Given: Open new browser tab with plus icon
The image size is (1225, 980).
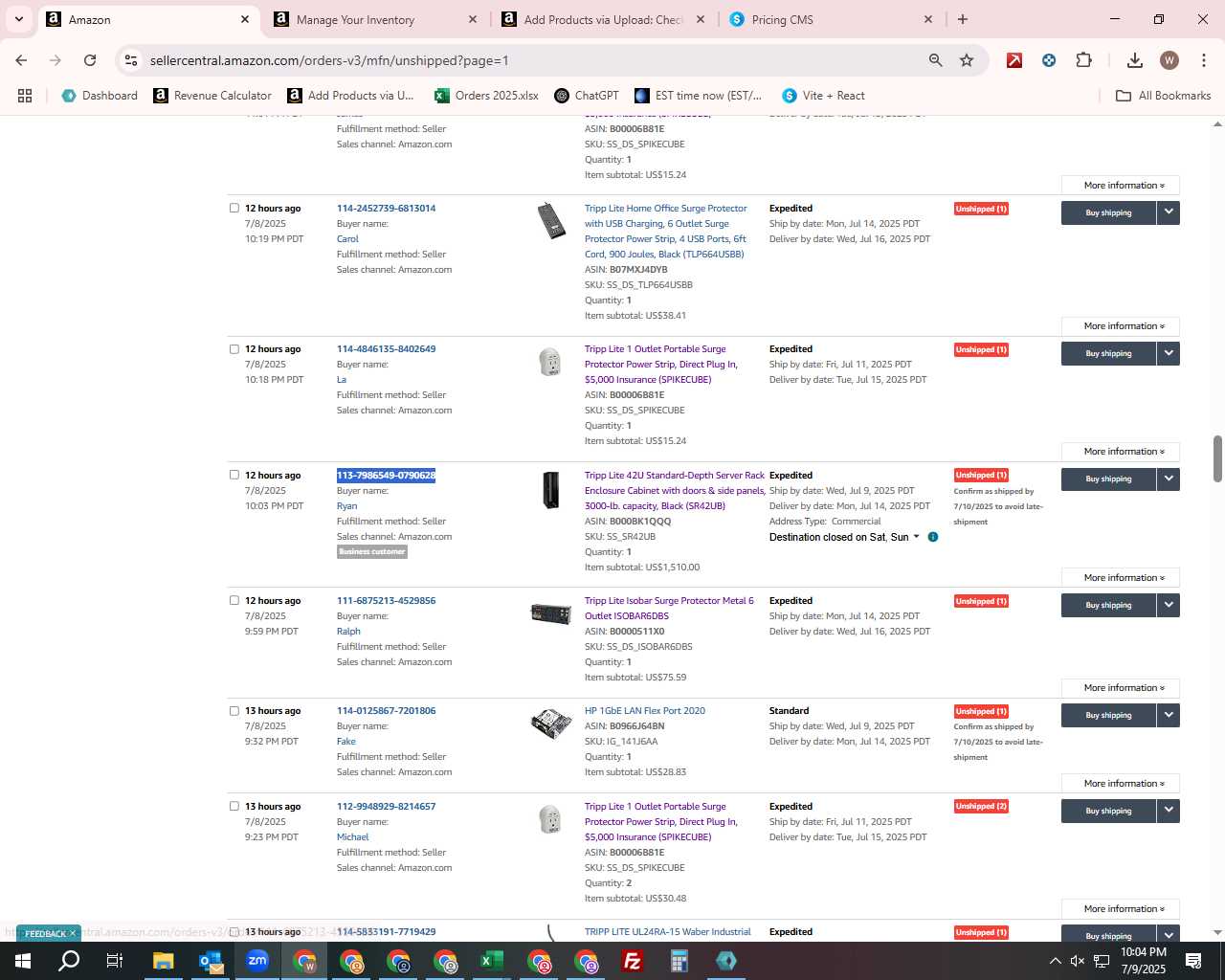Looking at the screenshot, I should coord(963,19).
